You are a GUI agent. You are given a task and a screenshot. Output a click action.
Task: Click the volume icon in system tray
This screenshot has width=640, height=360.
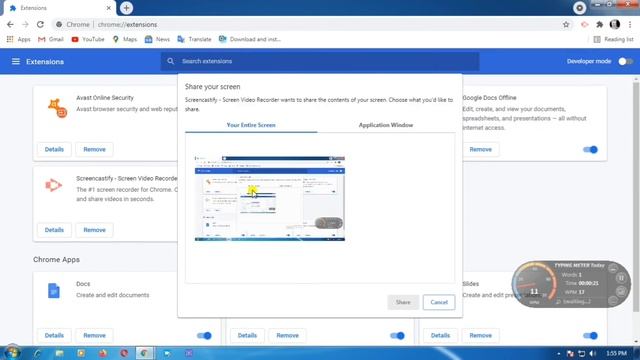593,353
